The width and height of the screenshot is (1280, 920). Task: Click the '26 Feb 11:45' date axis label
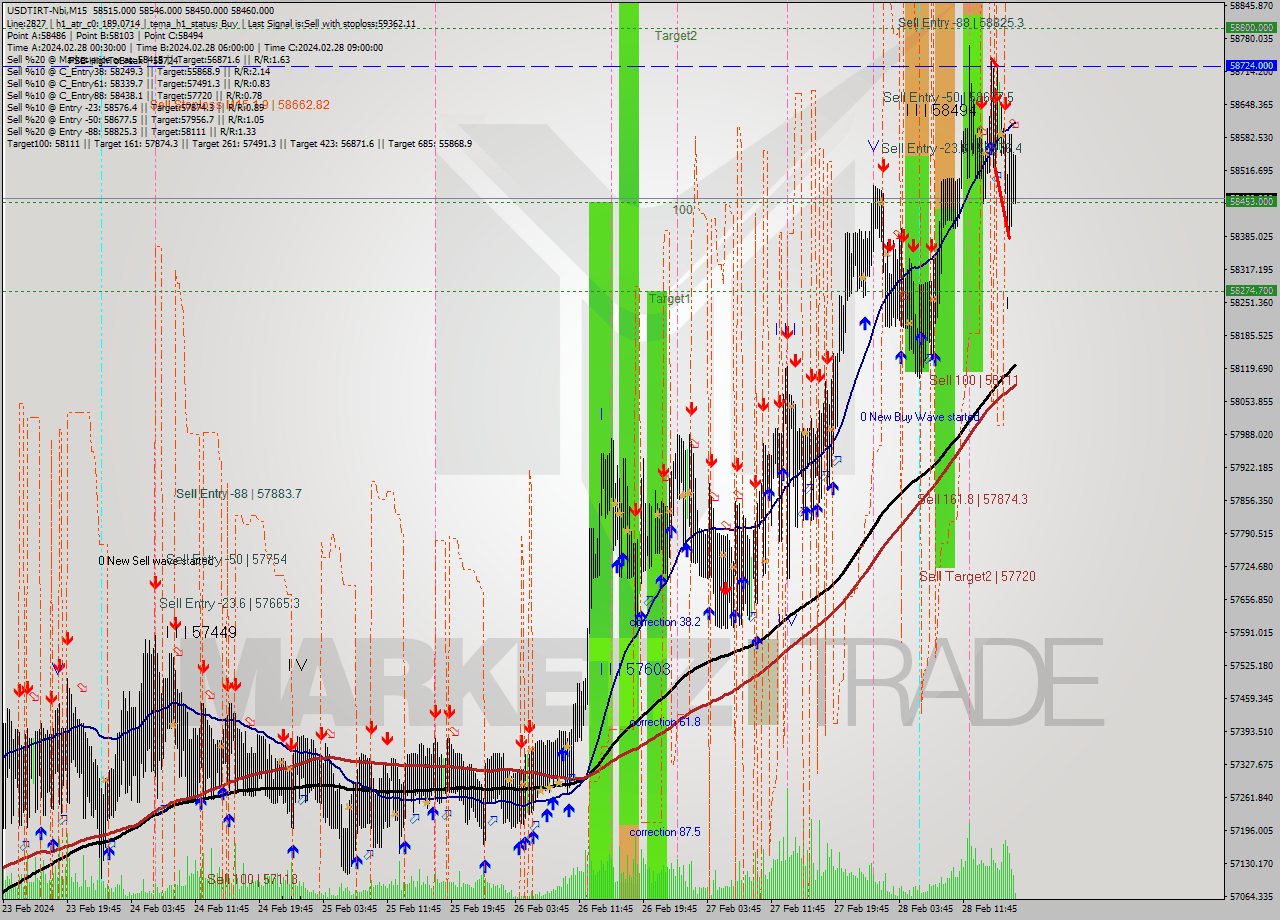pos(606,909)
